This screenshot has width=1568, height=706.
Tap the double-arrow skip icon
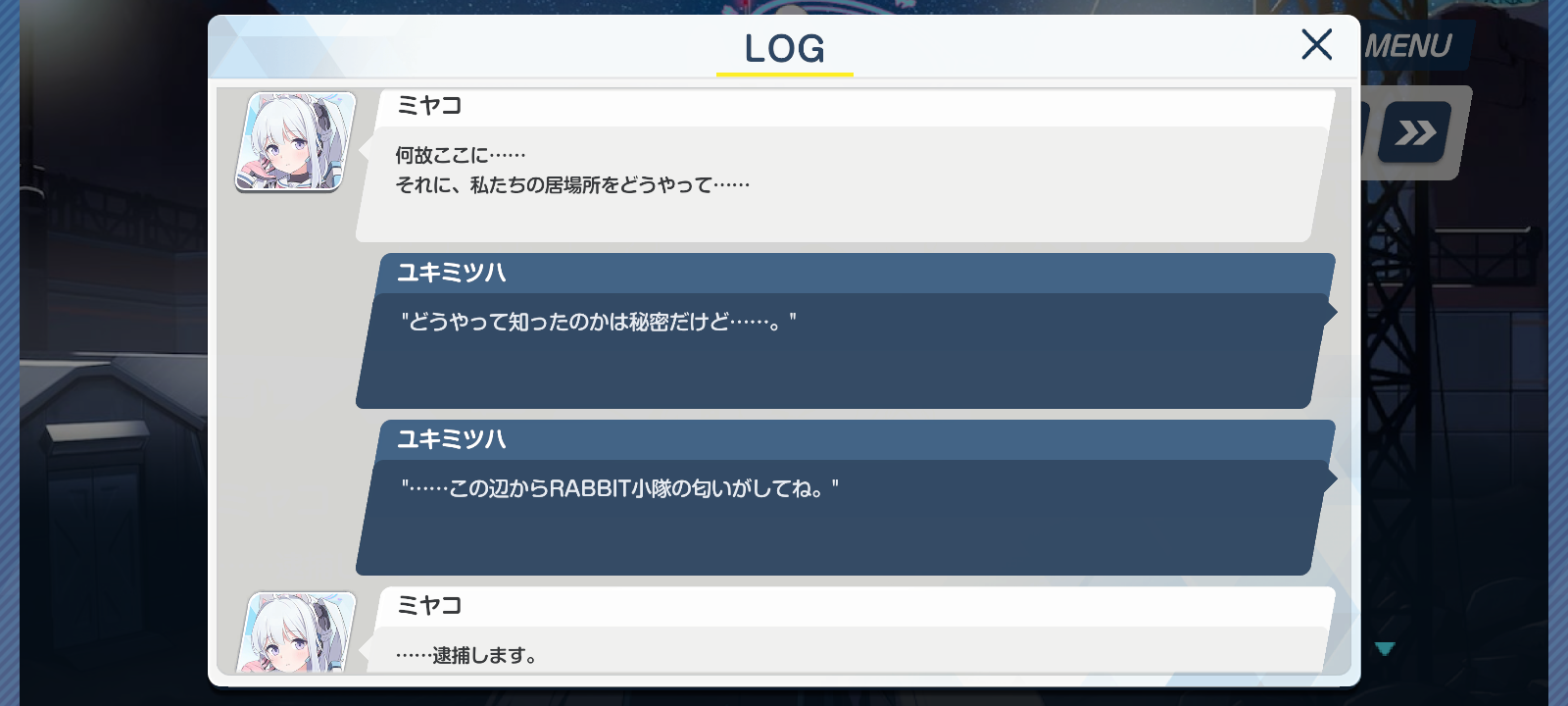1415,132
